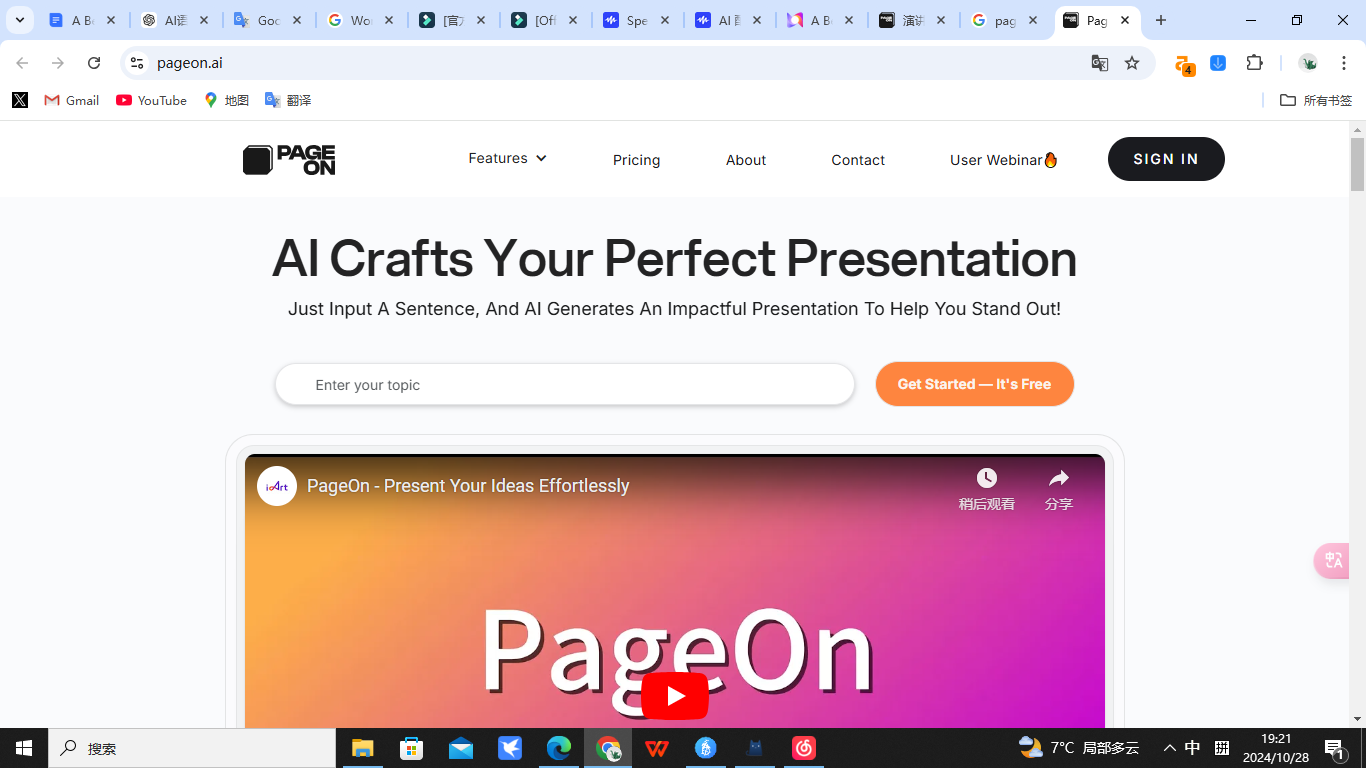Play the PageOn YouTube video

coord(675,696)
